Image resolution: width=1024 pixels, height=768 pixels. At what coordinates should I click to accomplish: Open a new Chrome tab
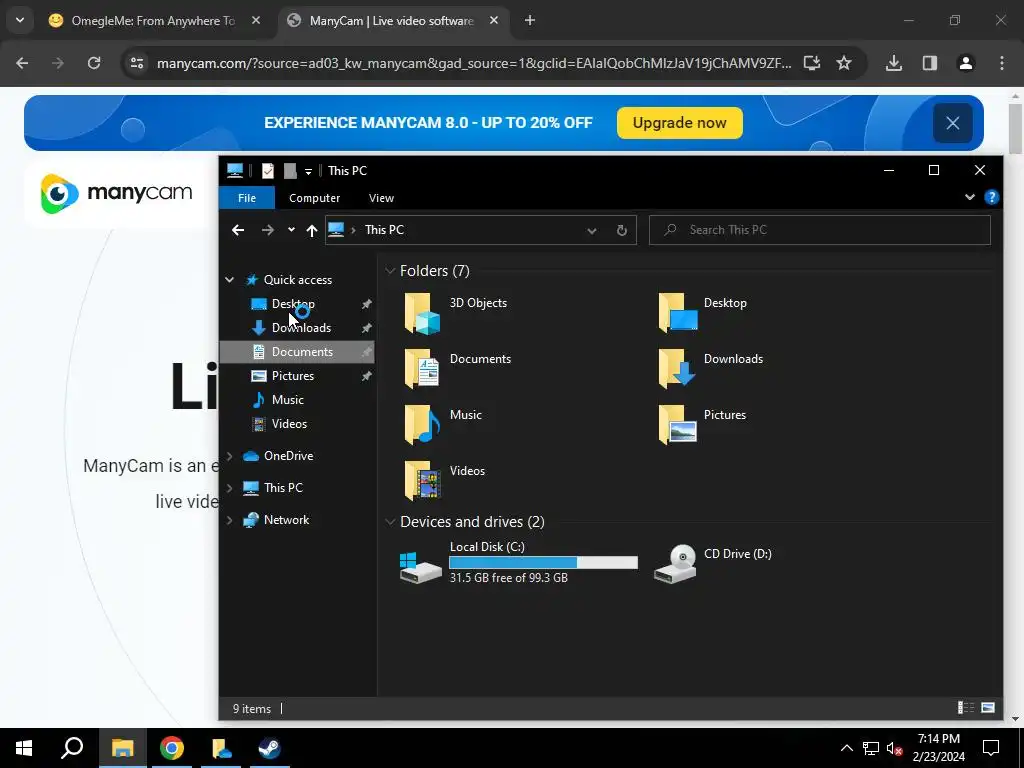(x=530, y=20)
